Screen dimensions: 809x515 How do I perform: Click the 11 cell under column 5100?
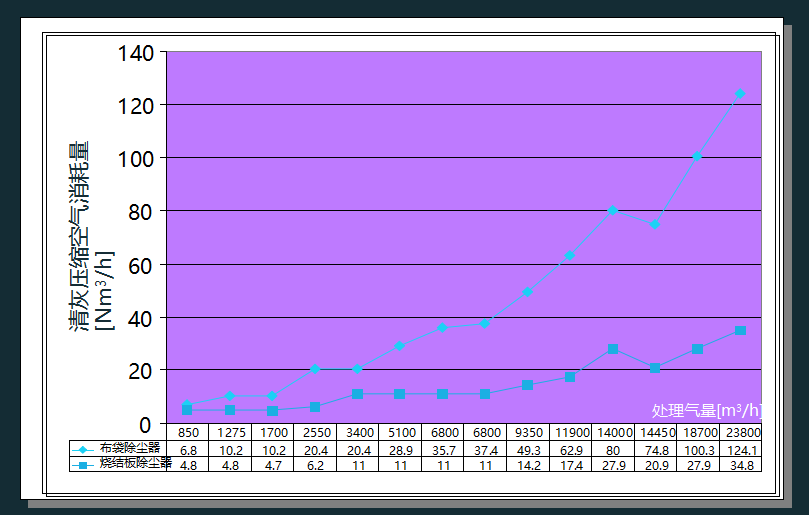401,465
